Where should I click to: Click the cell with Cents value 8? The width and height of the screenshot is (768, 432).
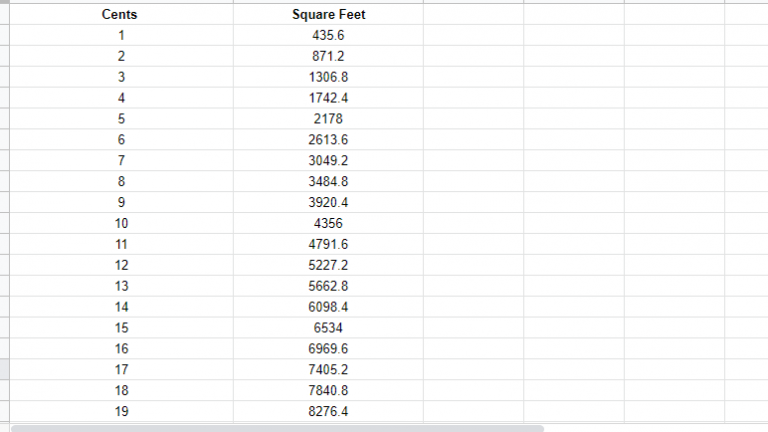click(x=121, y=182)
